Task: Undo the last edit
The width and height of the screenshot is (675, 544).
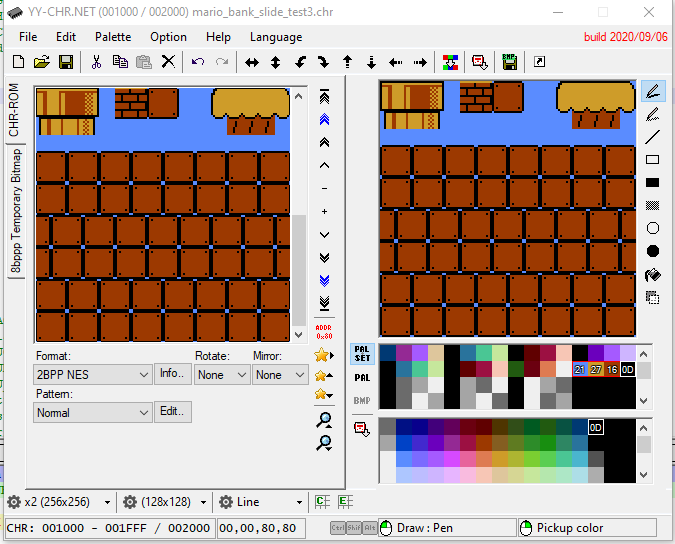Action: click(198, 62)
